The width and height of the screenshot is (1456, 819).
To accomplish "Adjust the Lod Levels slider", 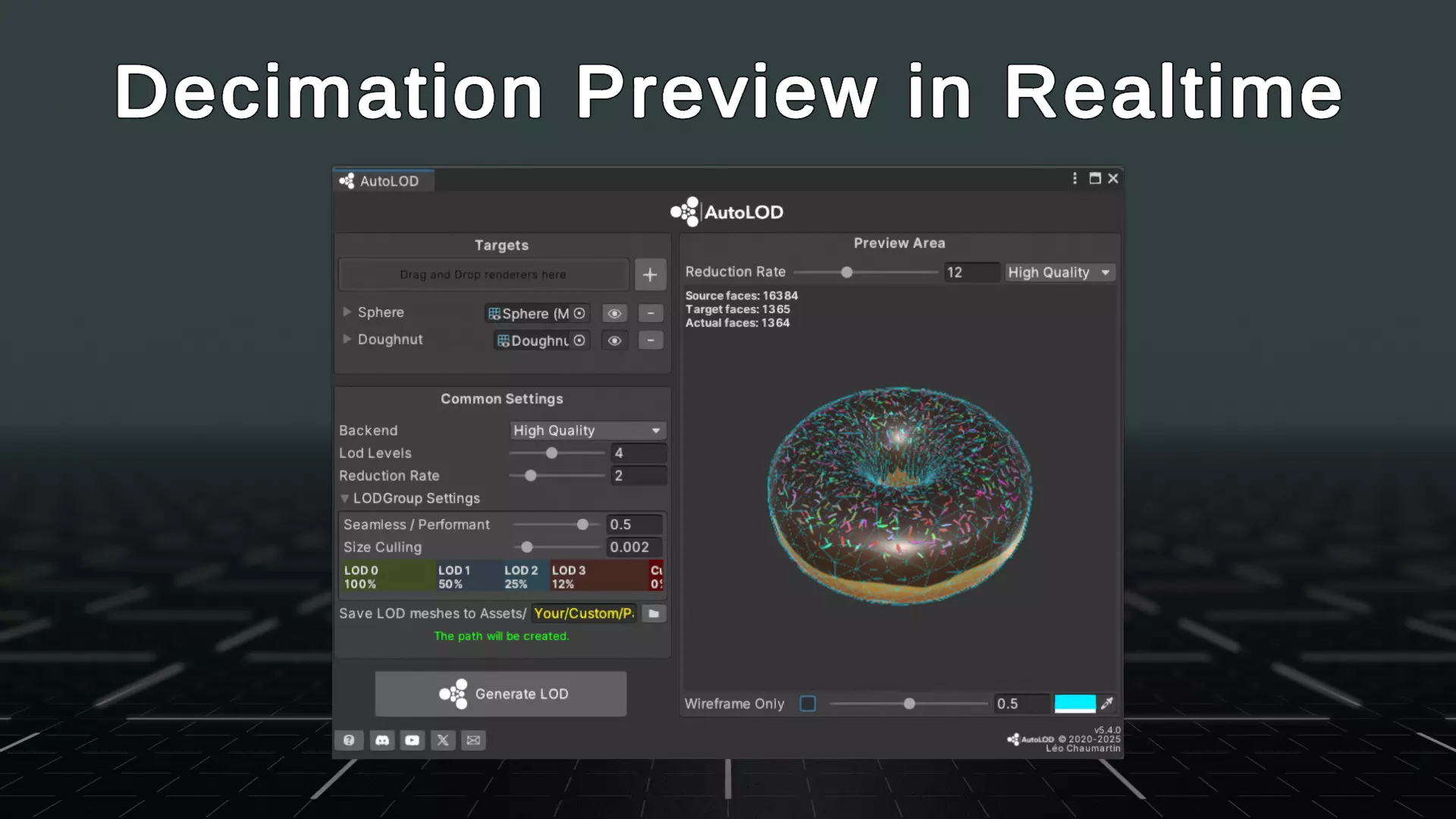I will [557, 453].
